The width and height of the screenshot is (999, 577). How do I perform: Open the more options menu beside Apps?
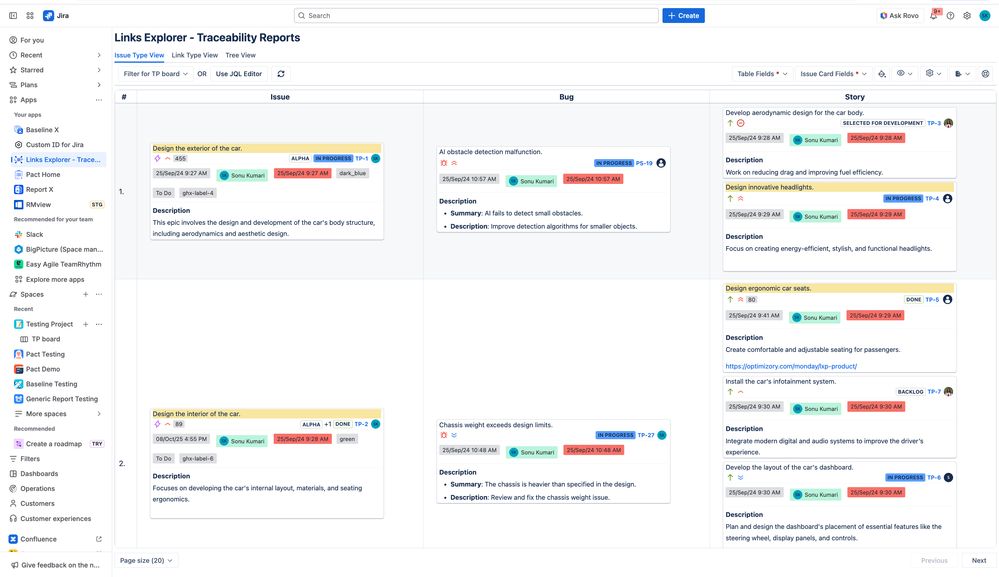pyautogui.click(x=99, y=100)
